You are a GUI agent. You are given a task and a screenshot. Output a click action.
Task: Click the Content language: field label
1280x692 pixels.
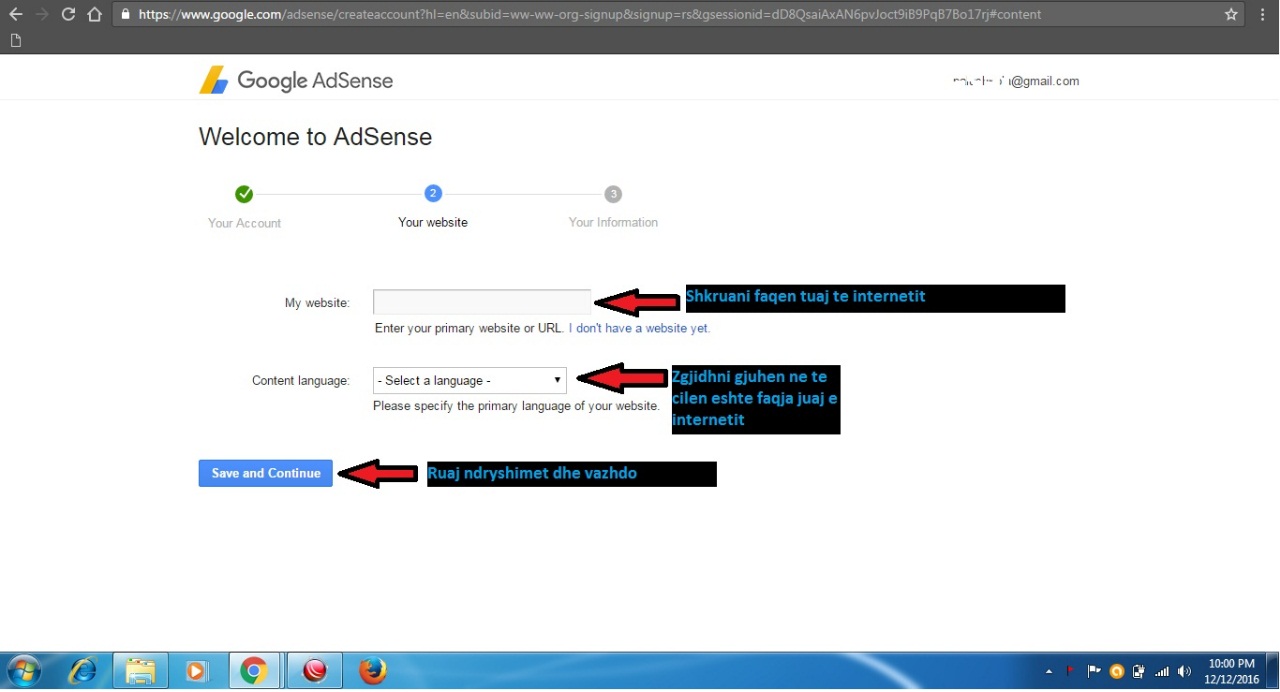click(x=301, y=380)
